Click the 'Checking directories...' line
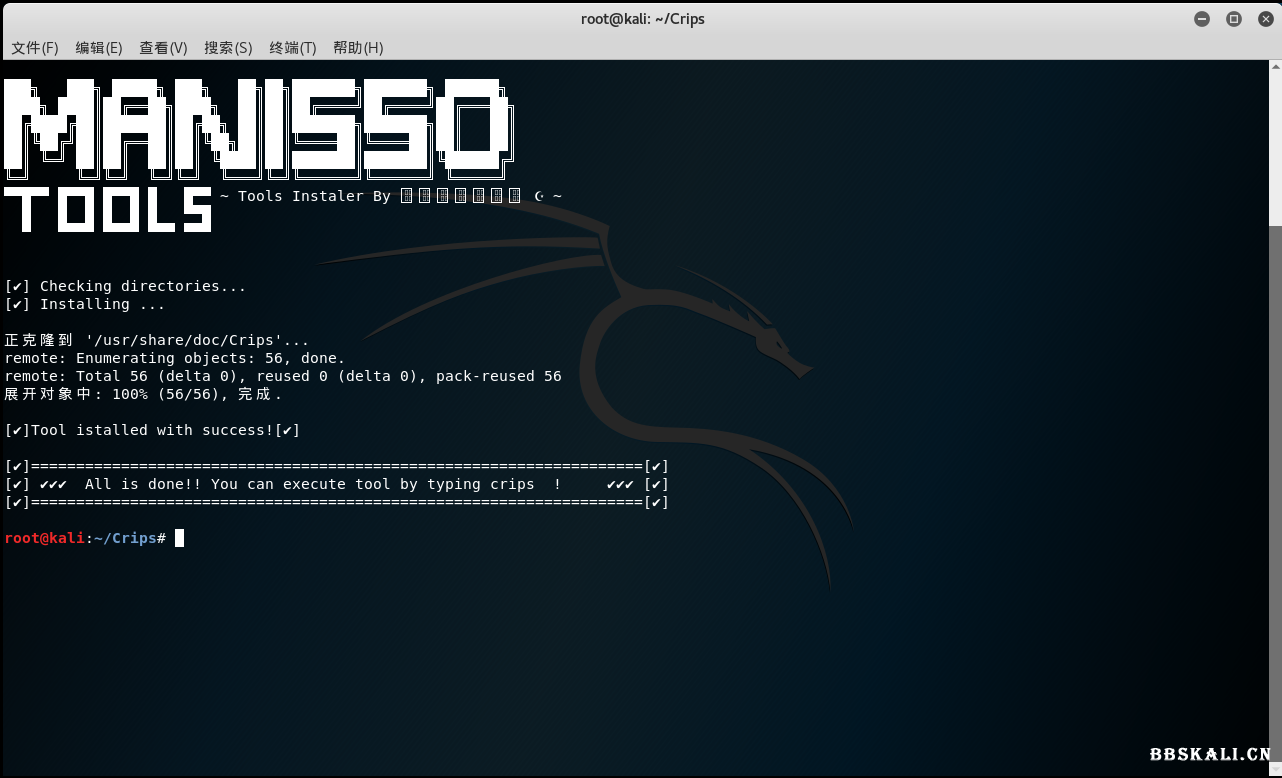Image resolution: width=1282 pixels, height=778 pixels. tap(125, 286)
